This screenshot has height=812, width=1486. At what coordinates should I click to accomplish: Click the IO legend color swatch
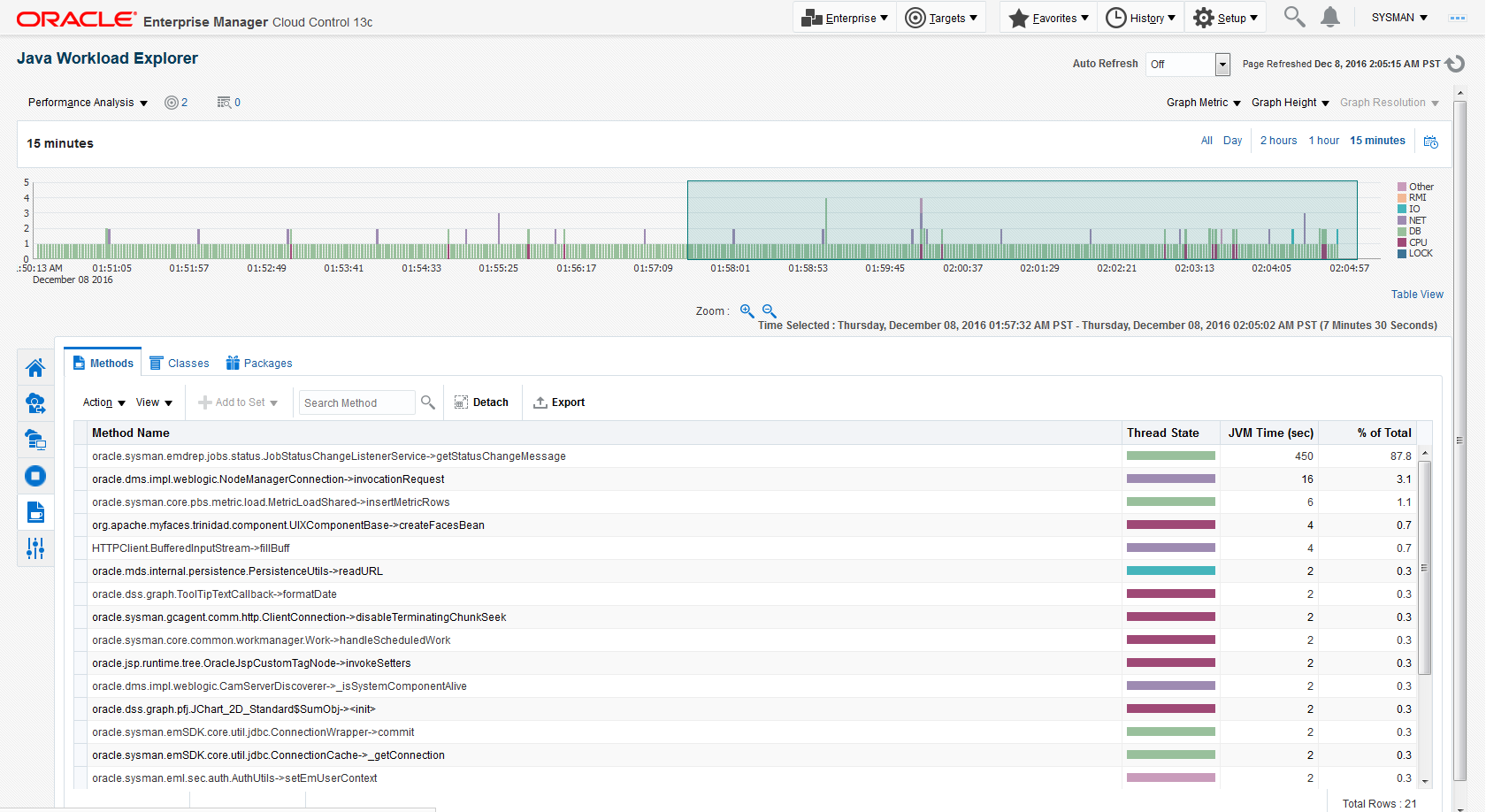pyautogui.click(x=1402, y=209)
